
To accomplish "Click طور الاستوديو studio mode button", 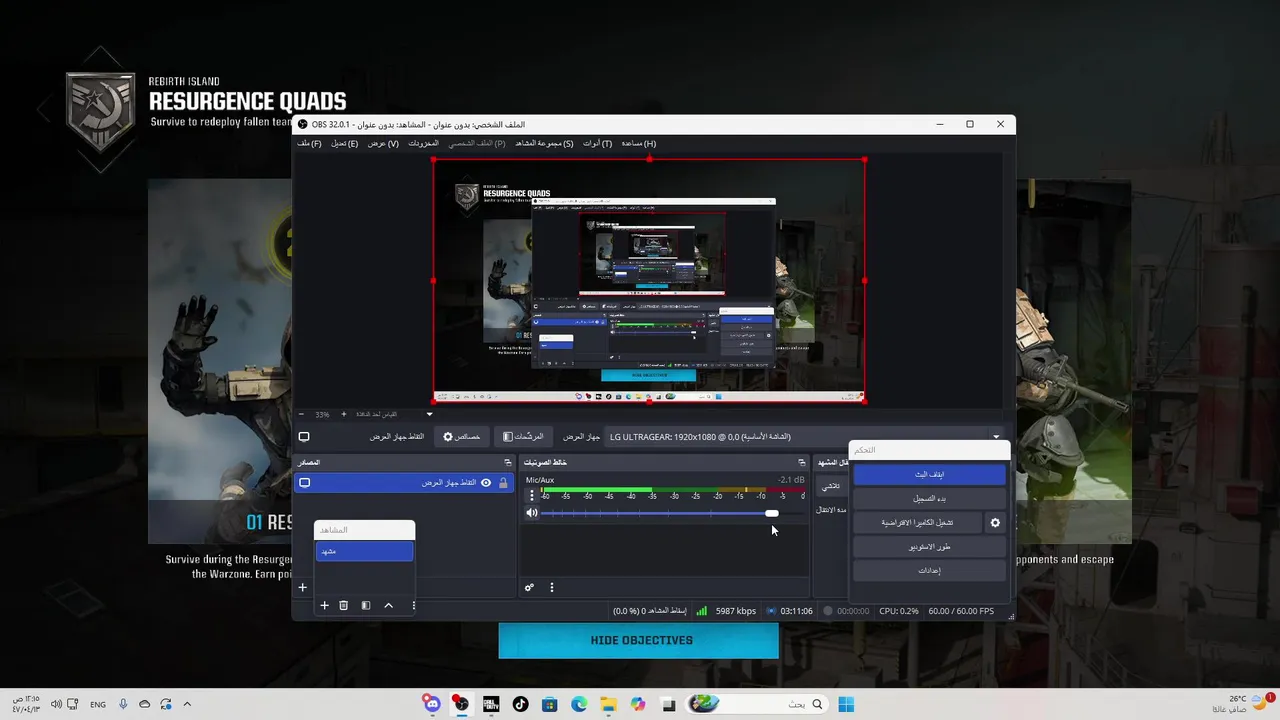I will tap(929, 546).
